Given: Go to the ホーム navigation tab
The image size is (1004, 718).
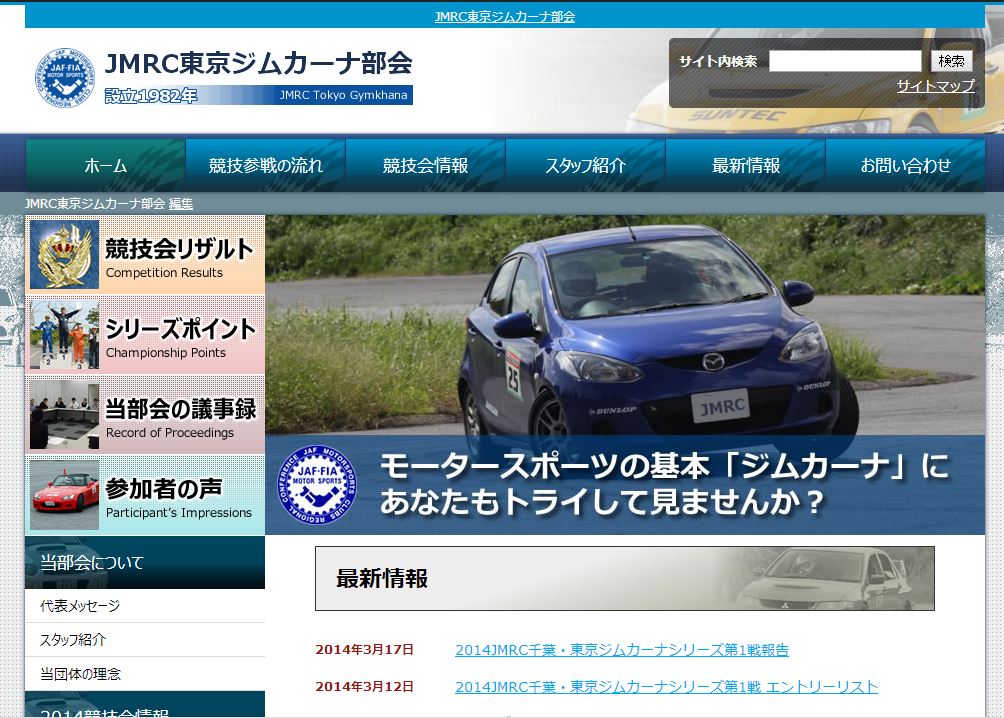Looking at the screenshot, I should [106, 165].
